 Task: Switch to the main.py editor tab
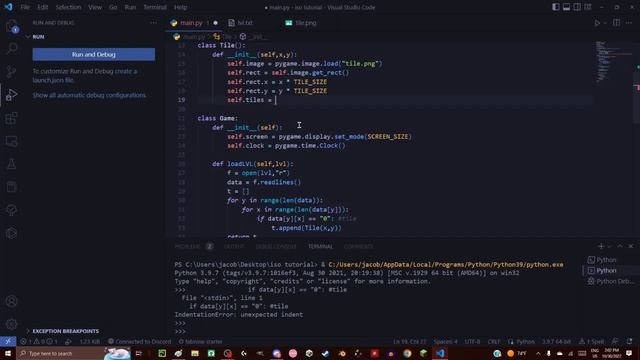point(194,23)
